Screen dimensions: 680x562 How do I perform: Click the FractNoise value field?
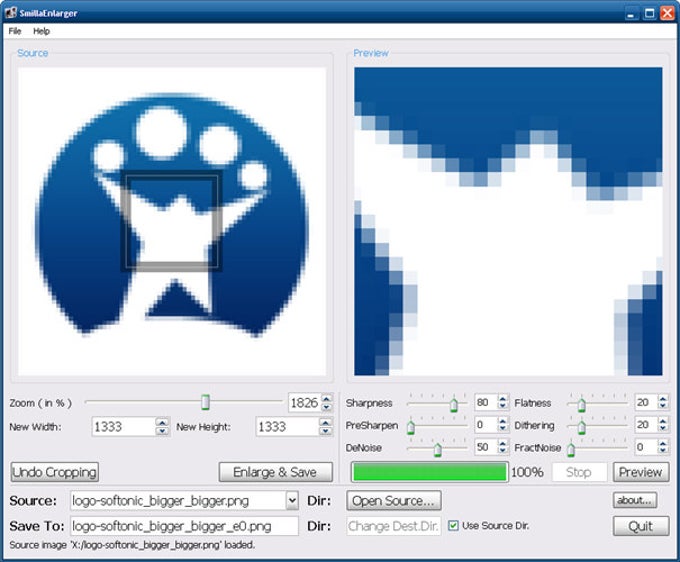(646, 447)
